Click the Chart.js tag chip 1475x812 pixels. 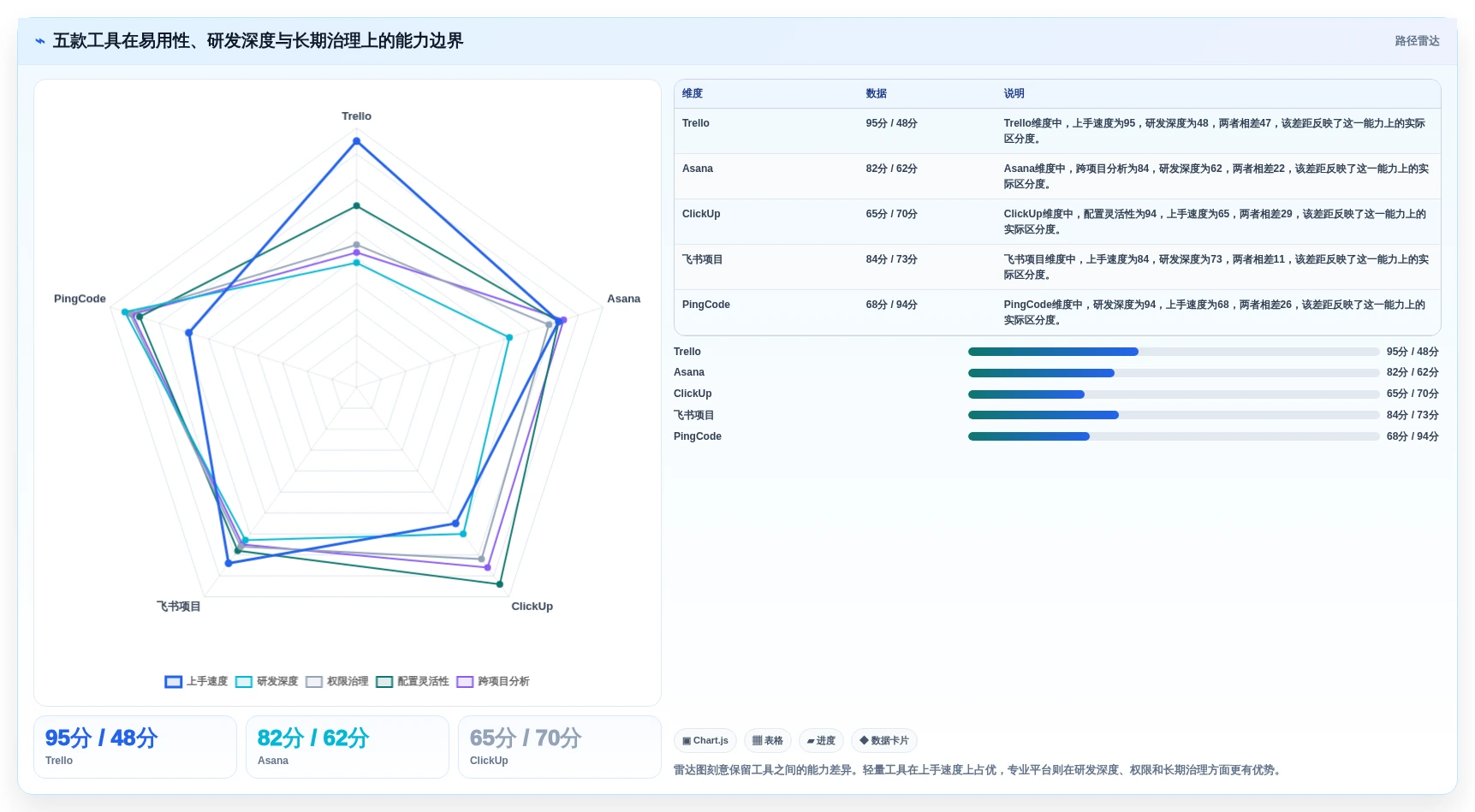point(705,741)
